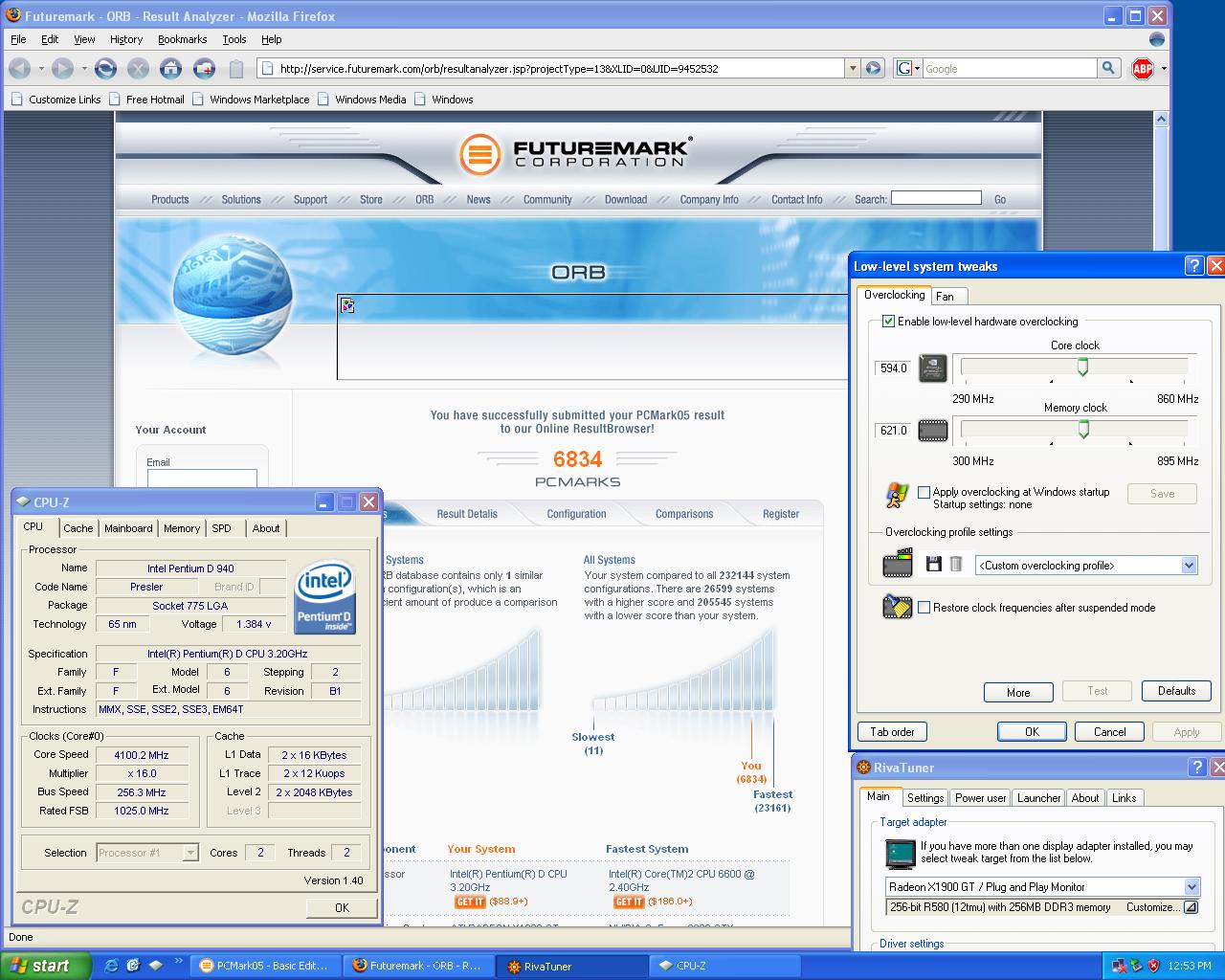The width and height of the screenshot is (1225, 980).
Task: Click the bookmark-add toolbar icon in Firefox
Action: pyautogui.click(x=204, y=68)
